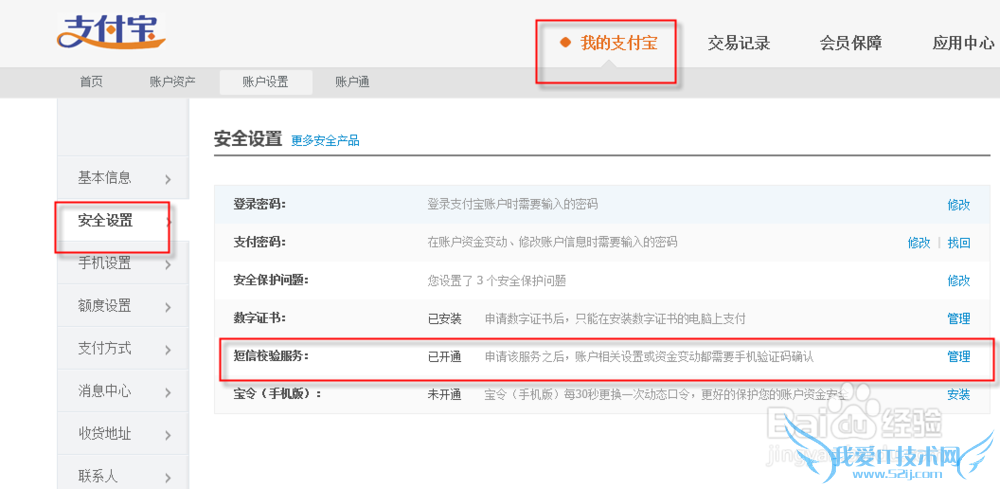Click 修改 for 登录密码
The image size is (1000, 489).
(959, 205)
